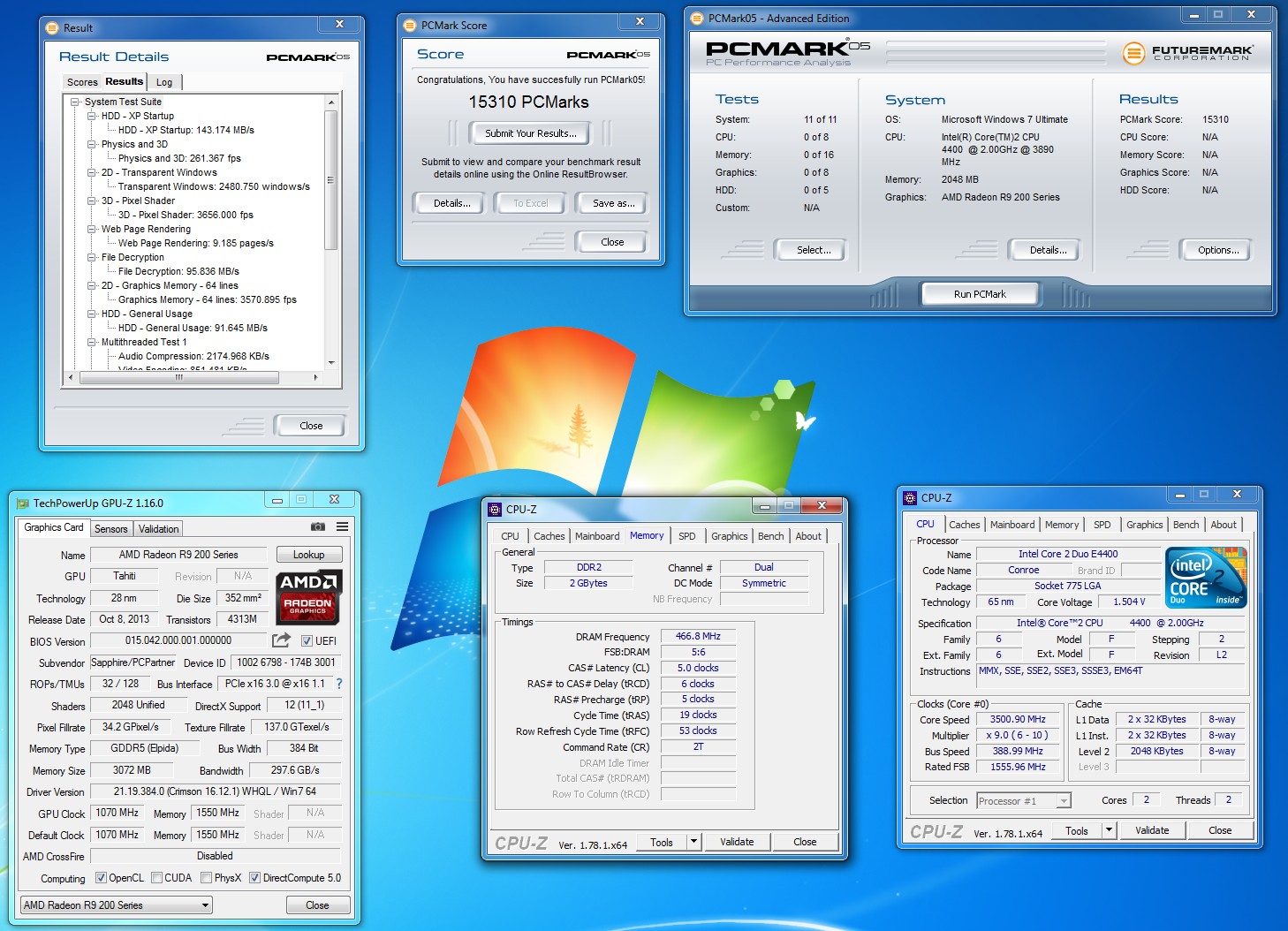Select the SPD tab in memory CPU-Z window
Image resolution: width=1288 pixels, height=931 pixels.
pyautogui.click(x=686, y=536)
